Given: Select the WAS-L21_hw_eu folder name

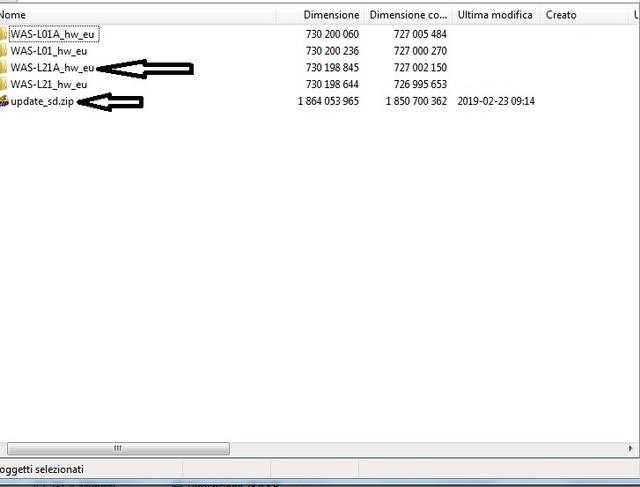Looking at the screenshot, I should point(49,85).
